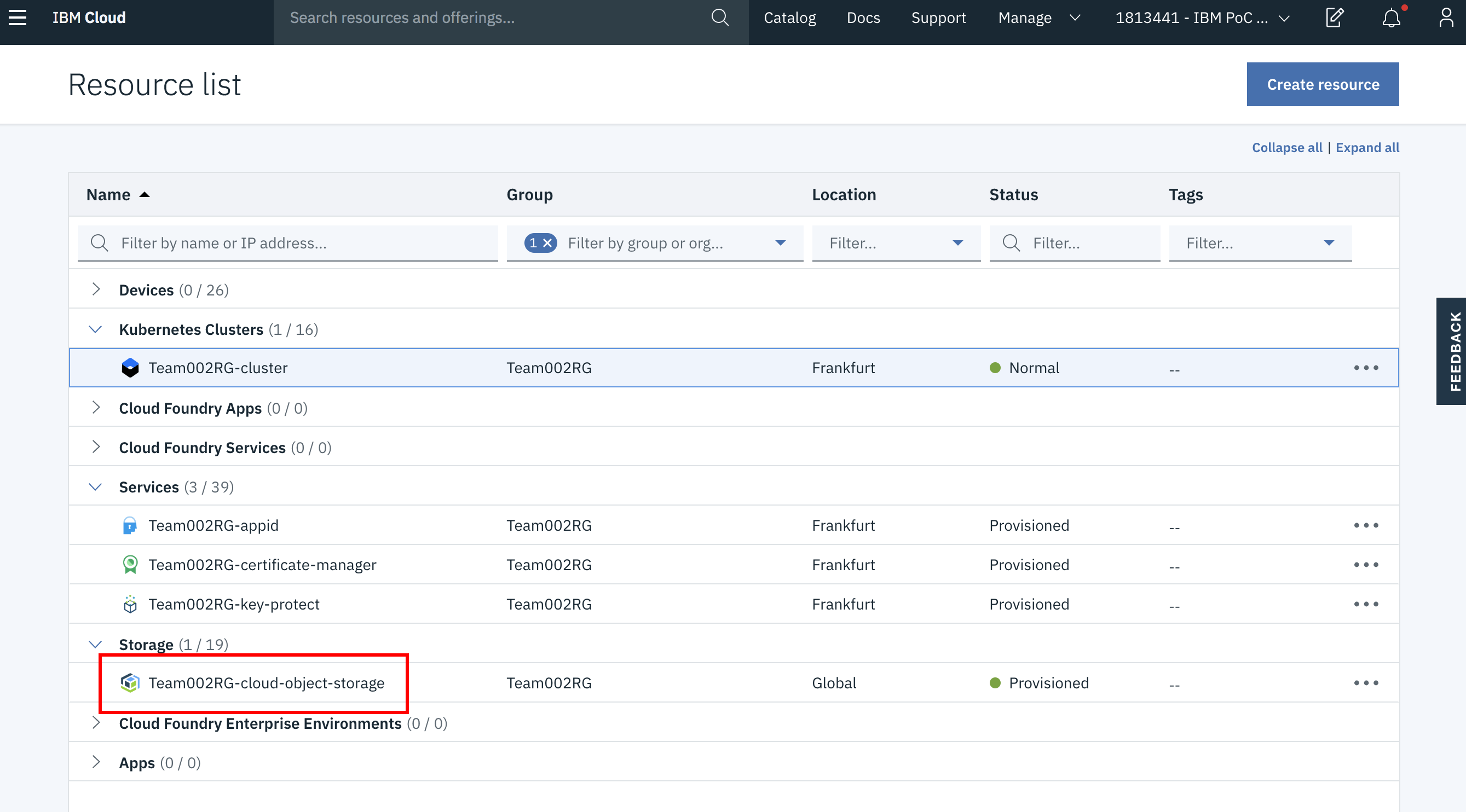The width and height of the screenshot is (1466, 812).
Task: Click the IBM Cloud logo
Action: coord(89,18)
